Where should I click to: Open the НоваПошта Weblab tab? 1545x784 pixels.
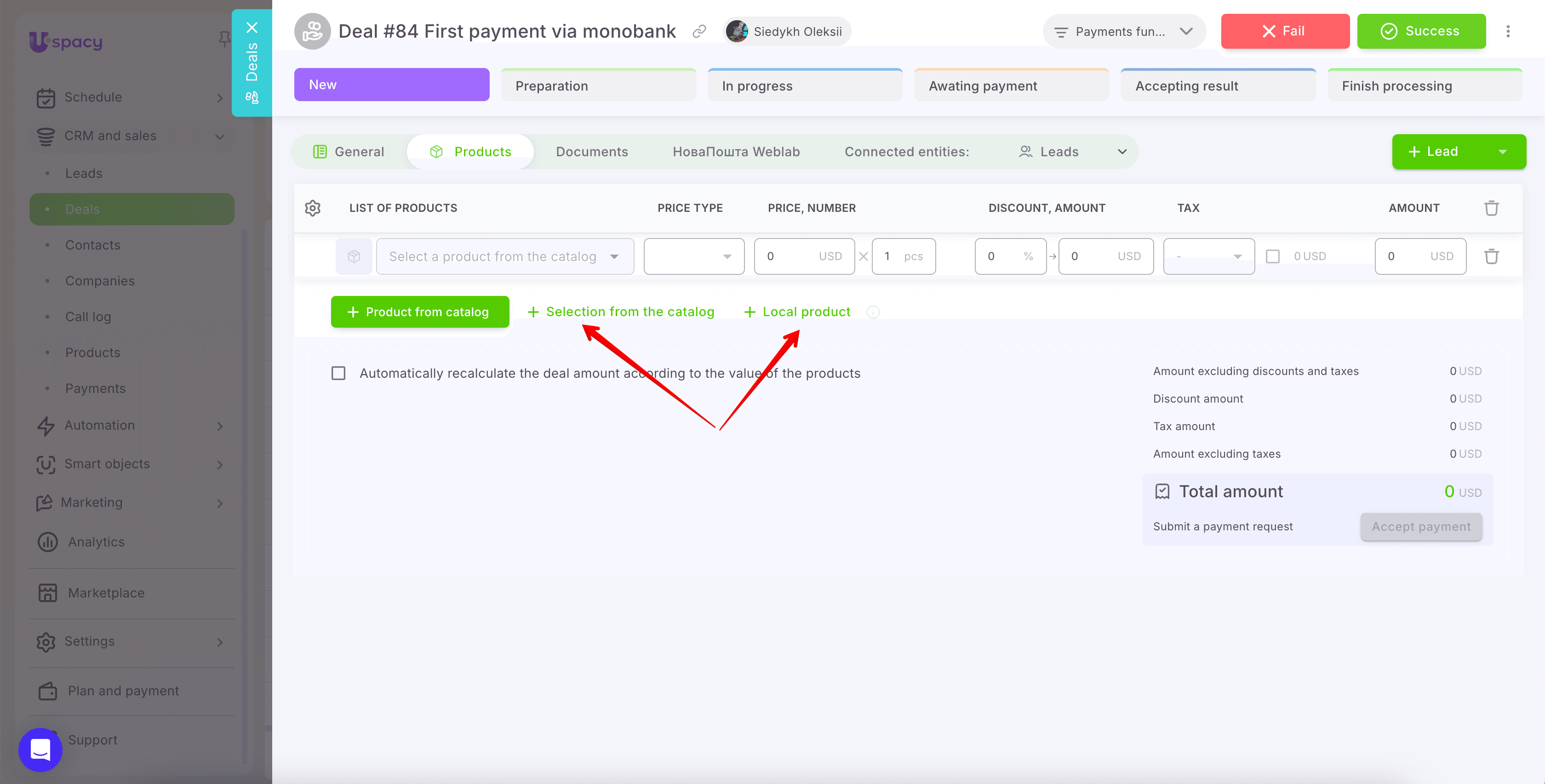[736, 152]
